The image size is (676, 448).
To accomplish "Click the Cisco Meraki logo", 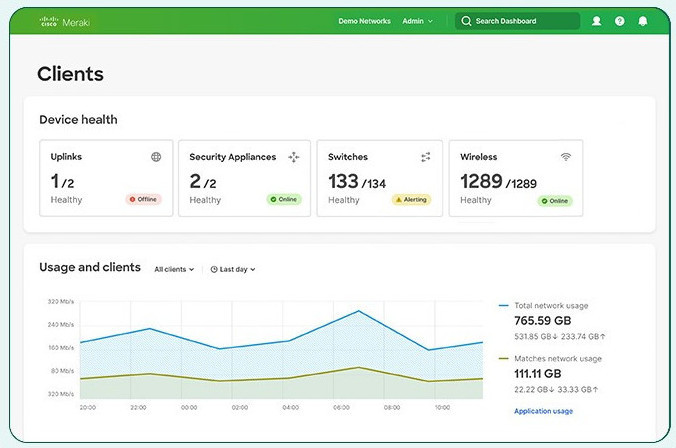I will coord(64,22).
